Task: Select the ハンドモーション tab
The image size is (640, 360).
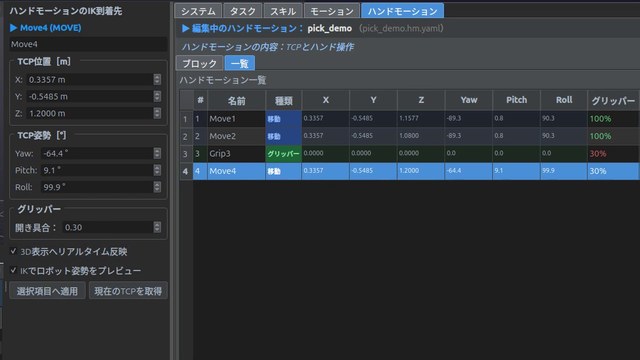Action: point(402,11)
